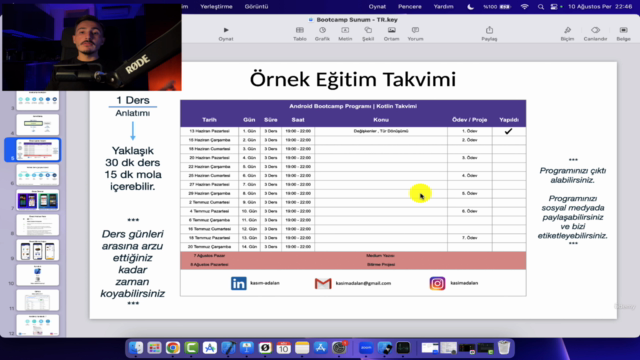
Task: Click the table header Android Bootcamp Programı
Action: [353, 106]
